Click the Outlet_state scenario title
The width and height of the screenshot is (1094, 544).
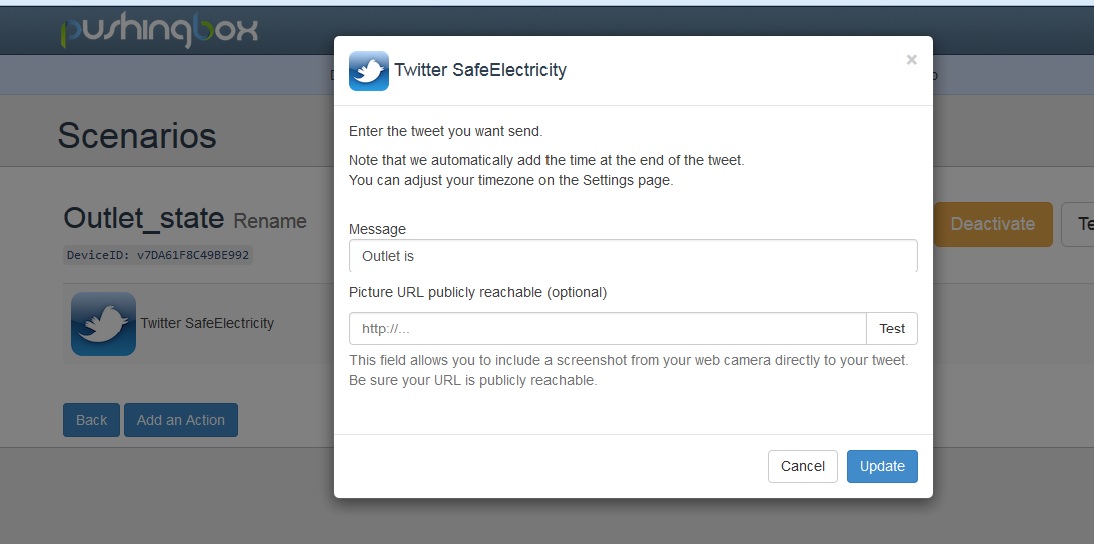144,218
